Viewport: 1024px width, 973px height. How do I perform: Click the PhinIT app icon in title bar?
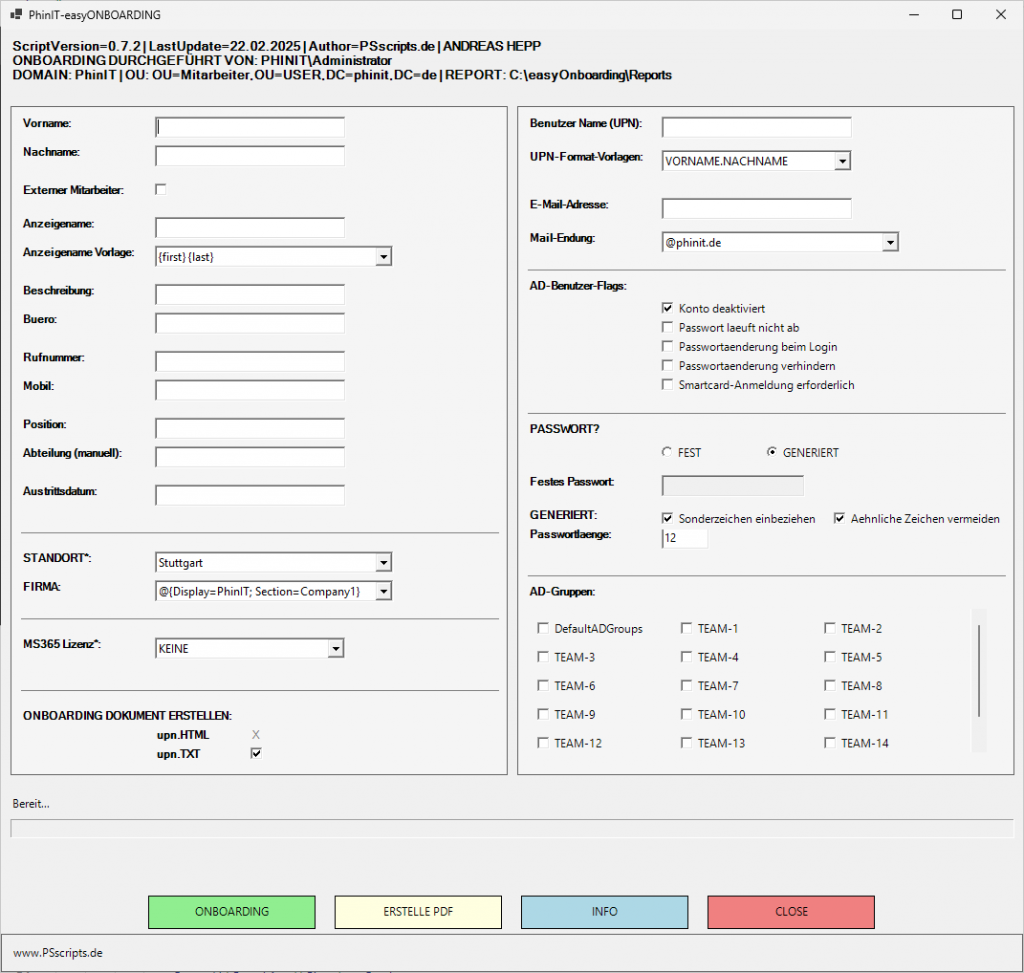[15, 15]
